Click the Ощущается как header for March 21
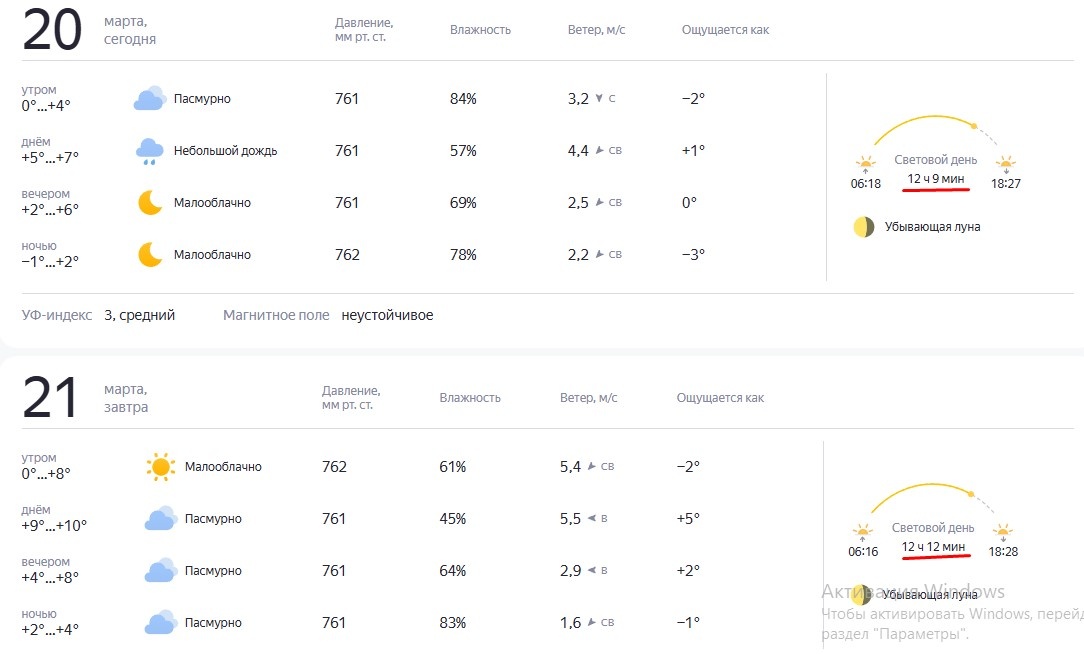Screen dimensions: 1084x654 [x=720, y=398]
